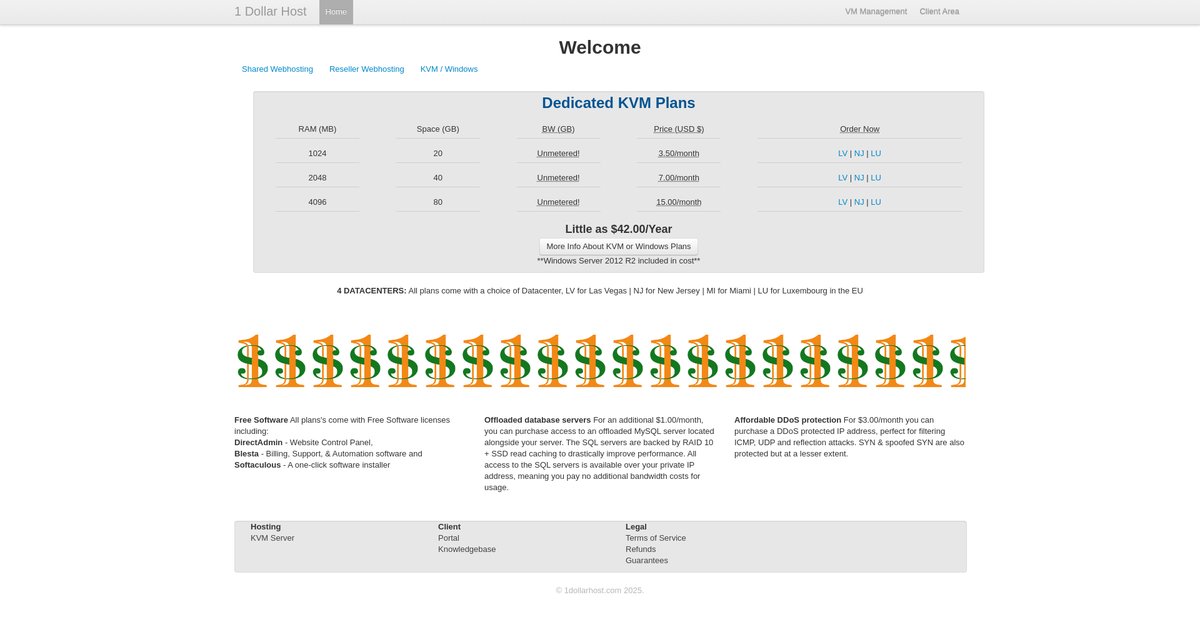Click More Info About KVM or Windows Plans
Viewport: 1200px width, 620px height.
pos(618,246)
